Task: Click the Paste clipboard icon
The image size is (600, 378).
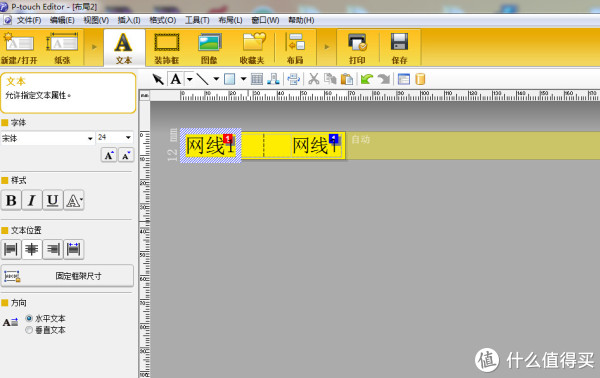Action: point(347,79)
